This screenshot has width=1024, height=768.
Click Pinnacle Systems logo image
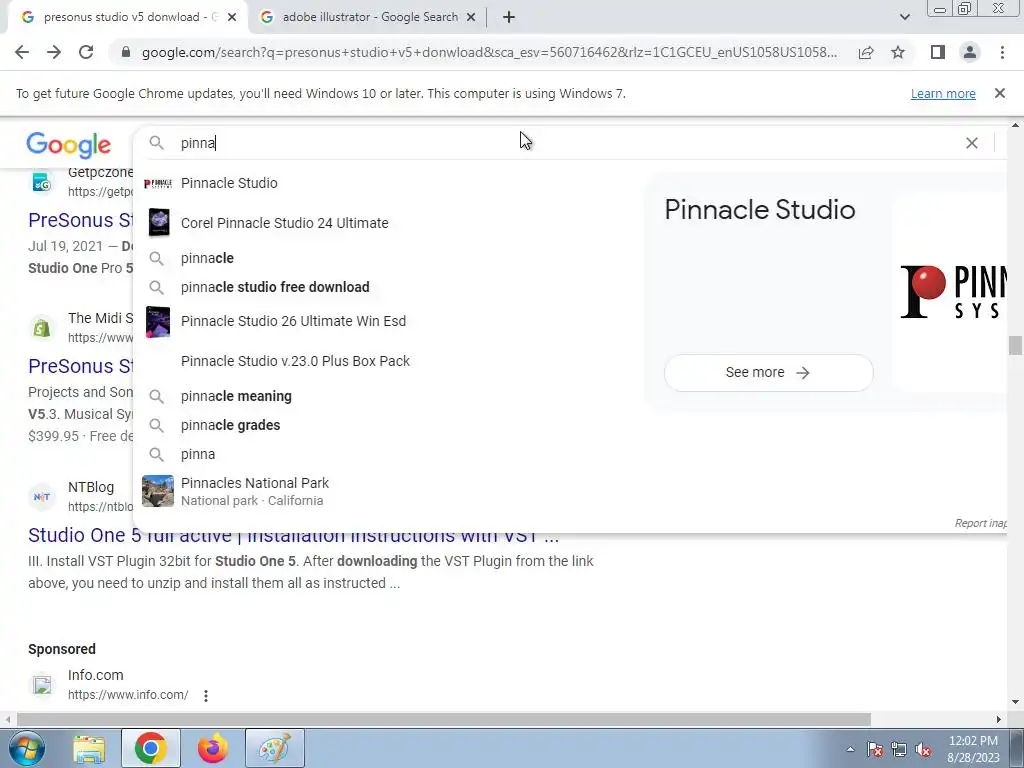click(x=952, y=292)
